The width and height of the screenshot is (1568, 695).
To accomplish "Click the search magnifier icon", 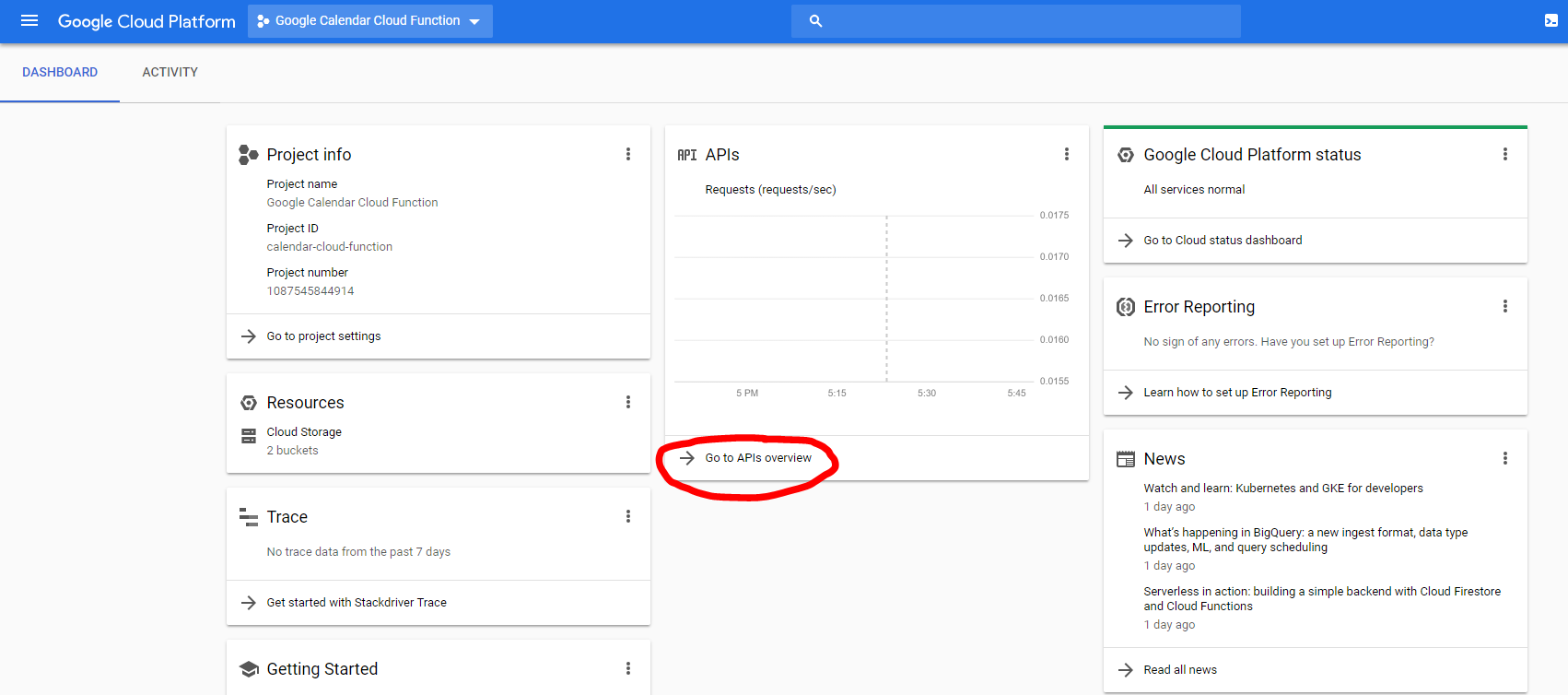I will pyautogui.click(x=815, y=21).
